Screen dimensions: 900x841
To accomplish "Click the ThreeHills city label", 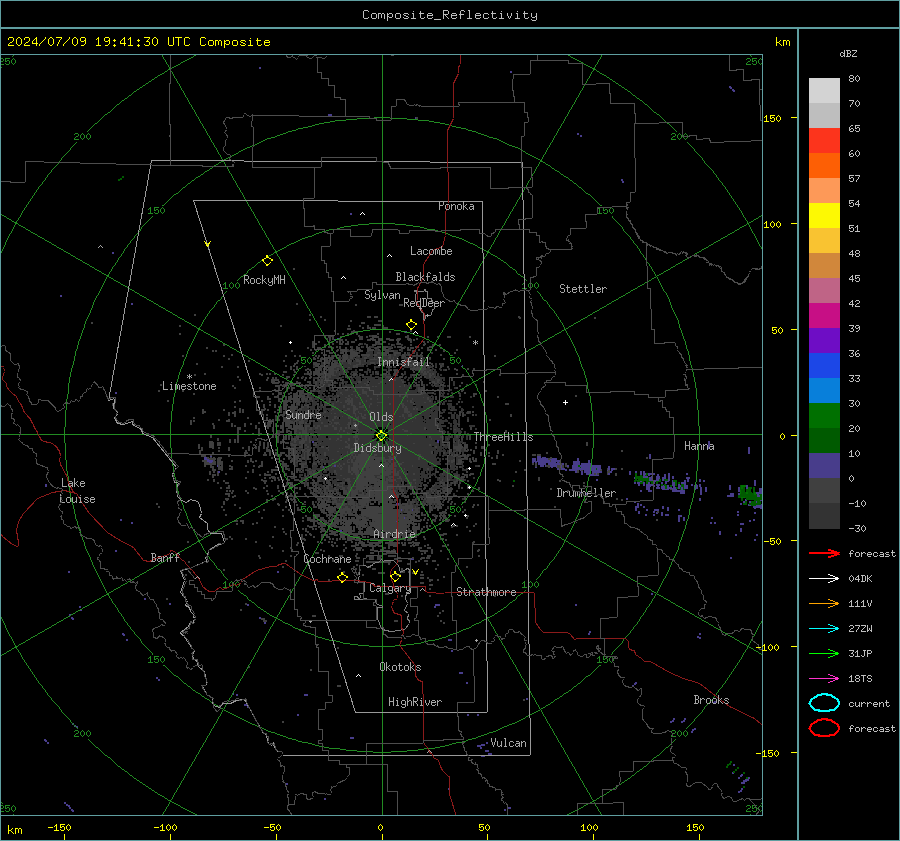I will [503, 437].
